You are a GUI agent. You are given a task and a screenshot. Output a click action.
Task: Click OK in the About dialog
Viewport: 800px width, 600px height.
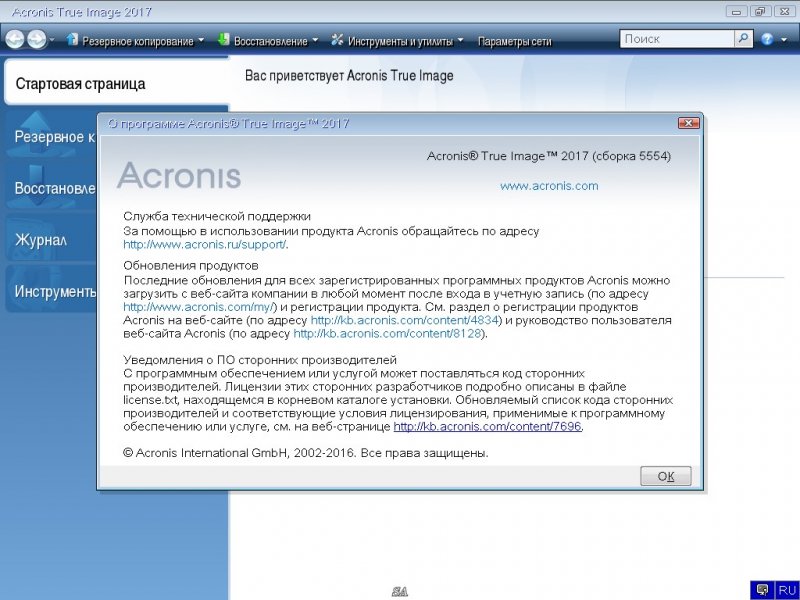(666, 476)
